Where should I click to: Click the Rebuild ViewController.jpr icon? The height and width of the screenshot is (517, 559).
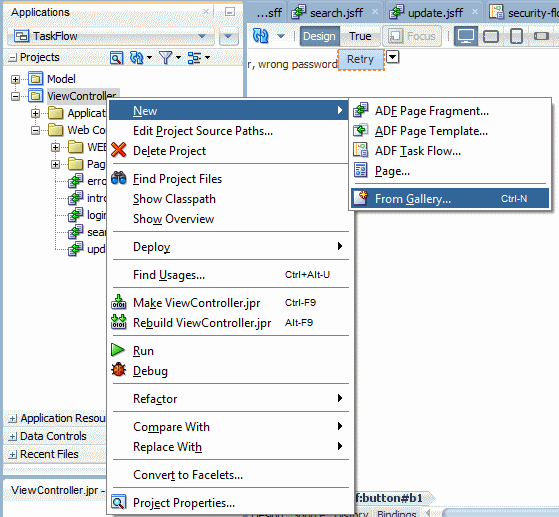pyautogui.click(x=119, y=322)
